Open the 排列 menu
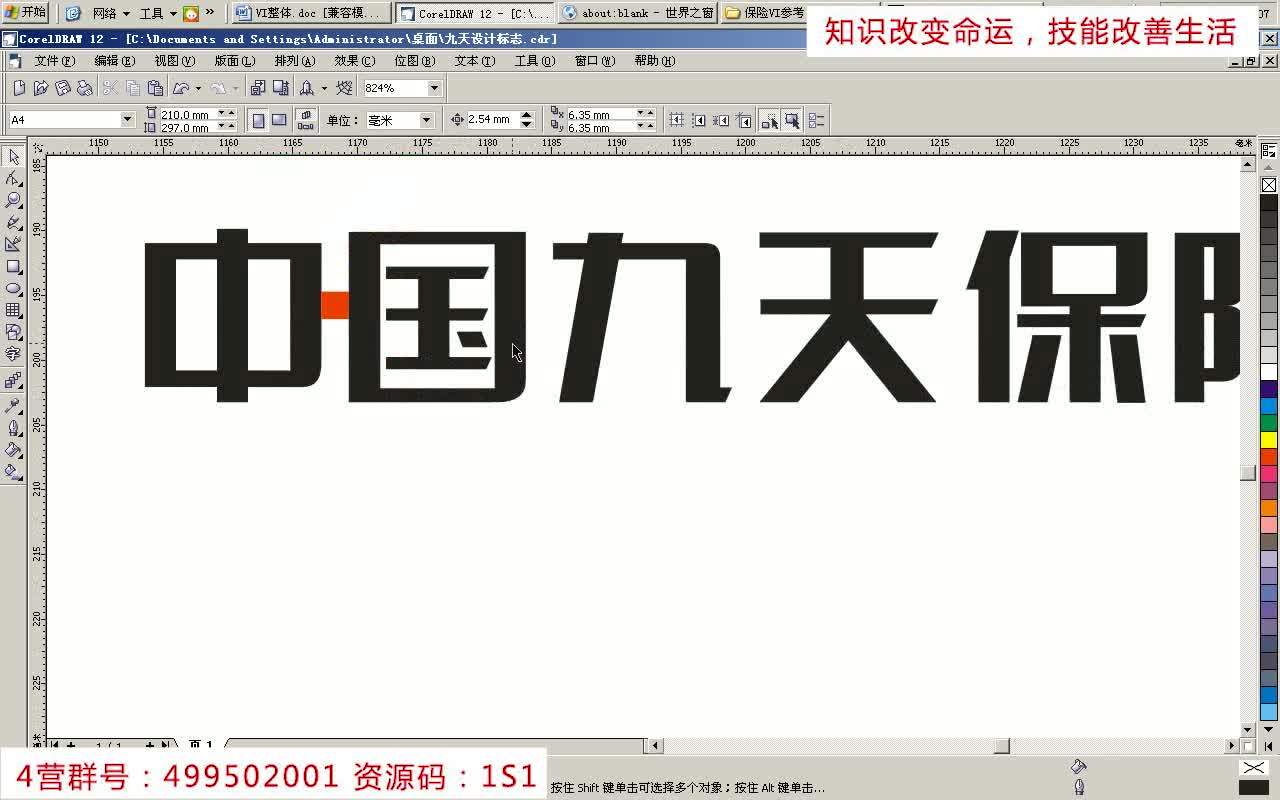Screen dimensions: 1280x800 [293, 60]
